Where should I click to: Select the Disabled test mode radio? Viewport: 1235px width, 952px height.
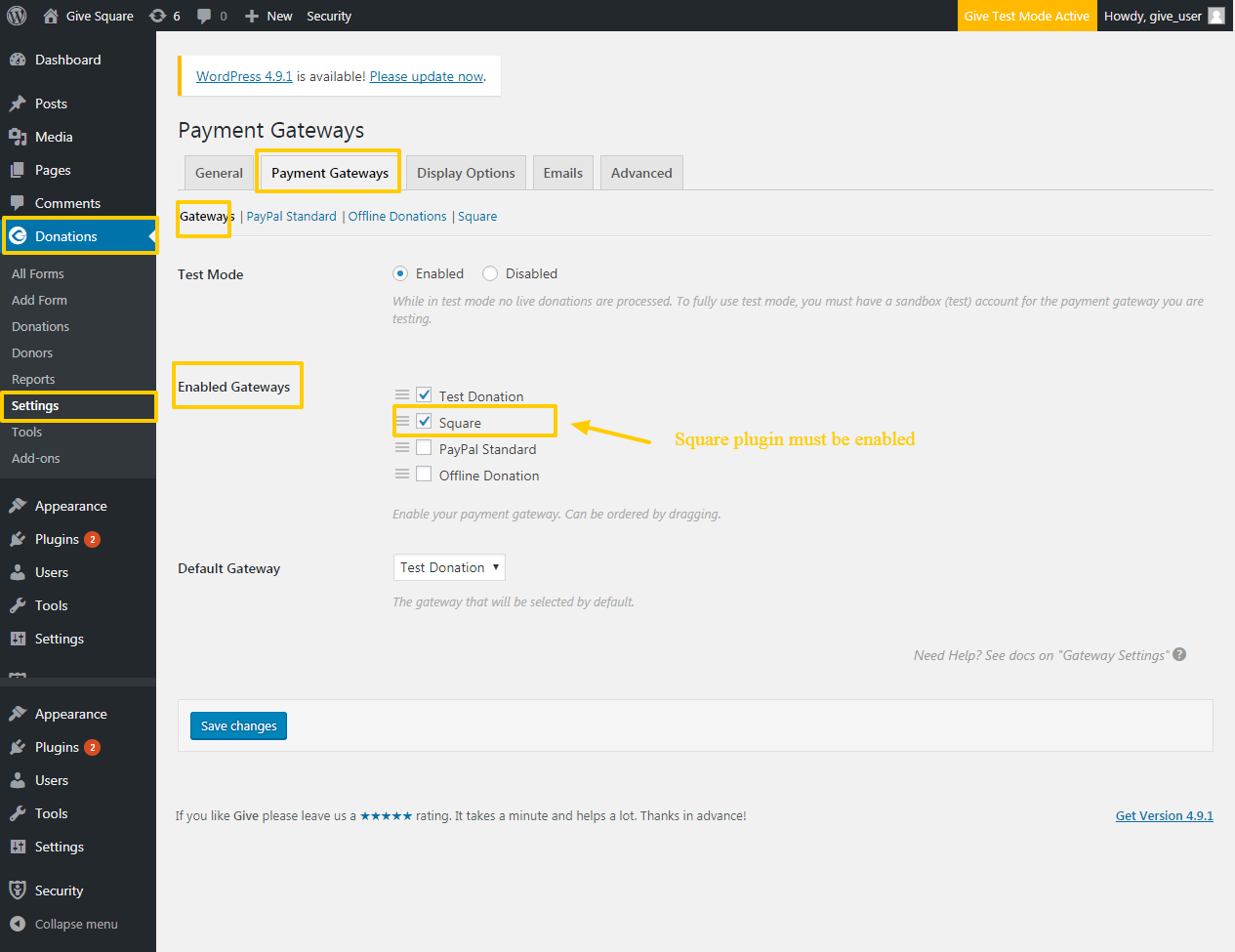tap(490, 273)
